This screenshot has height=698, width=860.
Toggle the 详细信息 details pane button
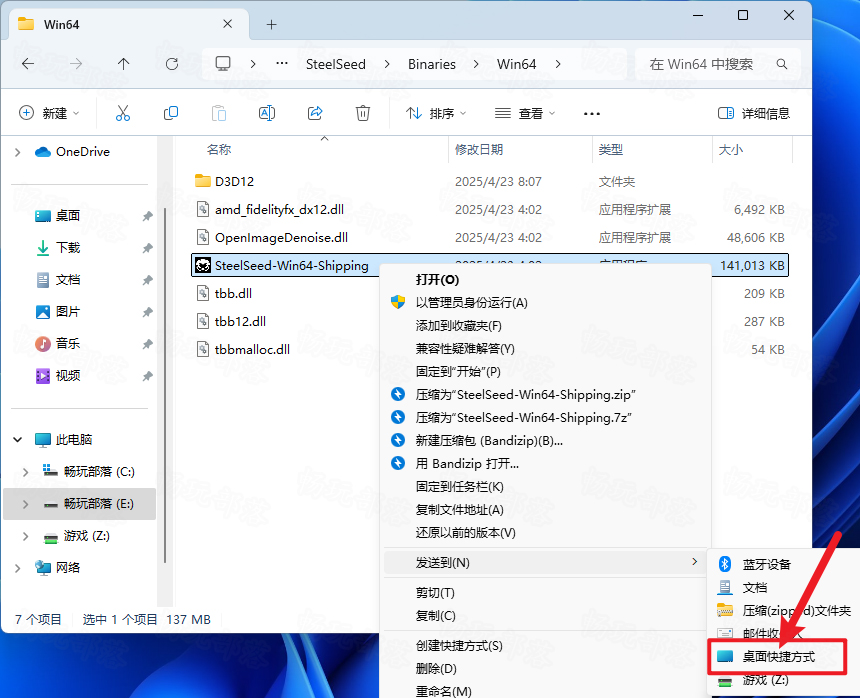point(754,114)
